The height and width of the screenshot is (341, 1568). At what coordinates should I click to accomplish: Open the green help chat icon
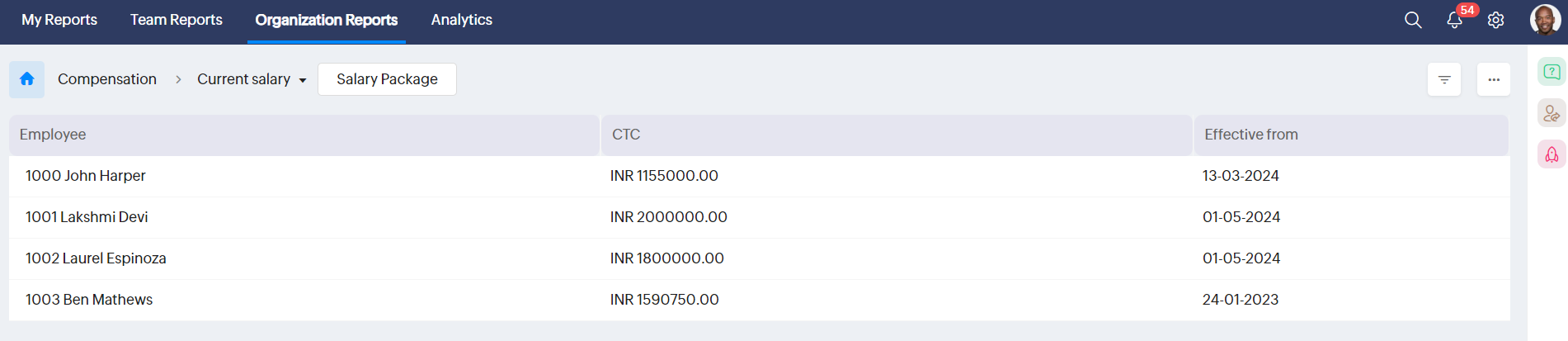pyautogui.click(x=1552, y=72)
